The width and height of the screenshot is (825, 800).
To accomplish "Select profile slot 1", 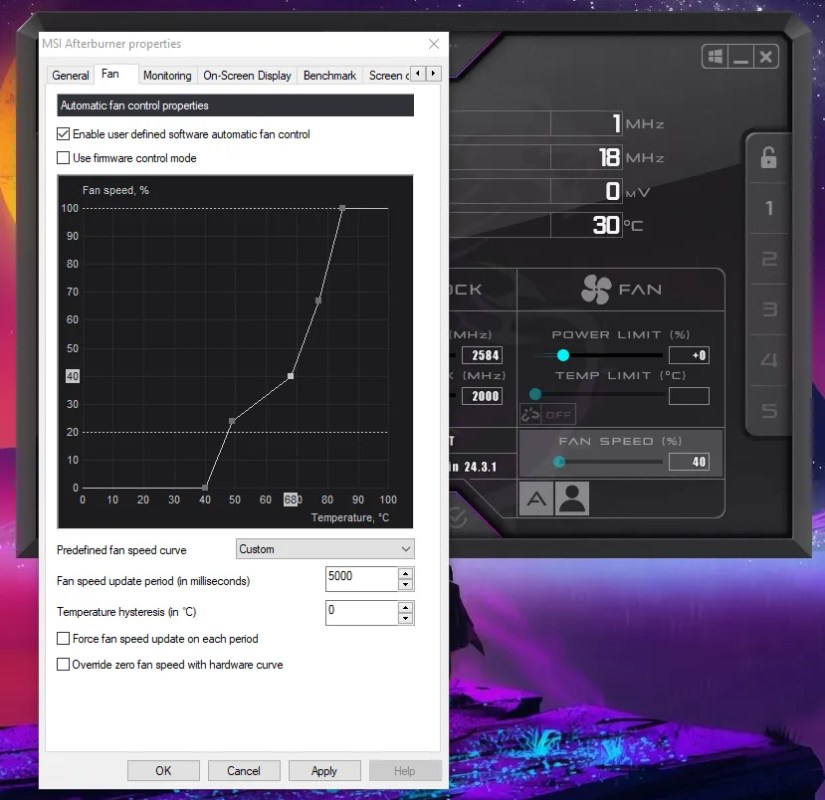I will pos(769,208).
